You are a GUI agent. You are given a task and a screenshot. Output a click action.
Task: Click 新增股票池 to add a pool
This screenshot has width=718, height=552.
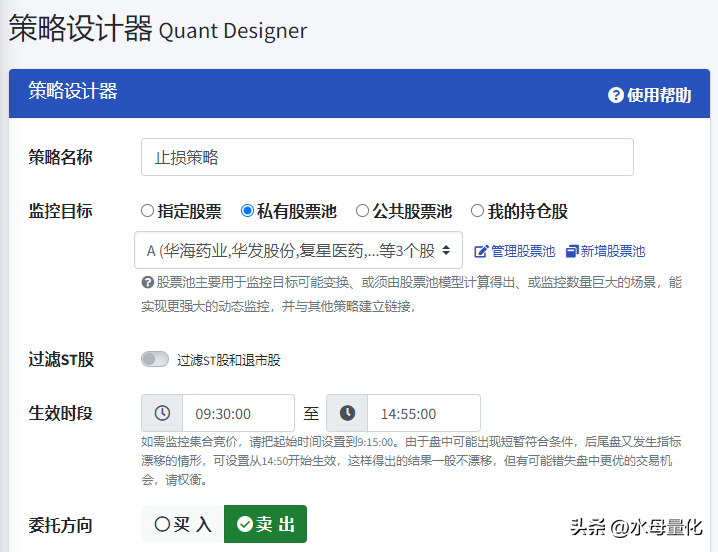tap(612, 251)
